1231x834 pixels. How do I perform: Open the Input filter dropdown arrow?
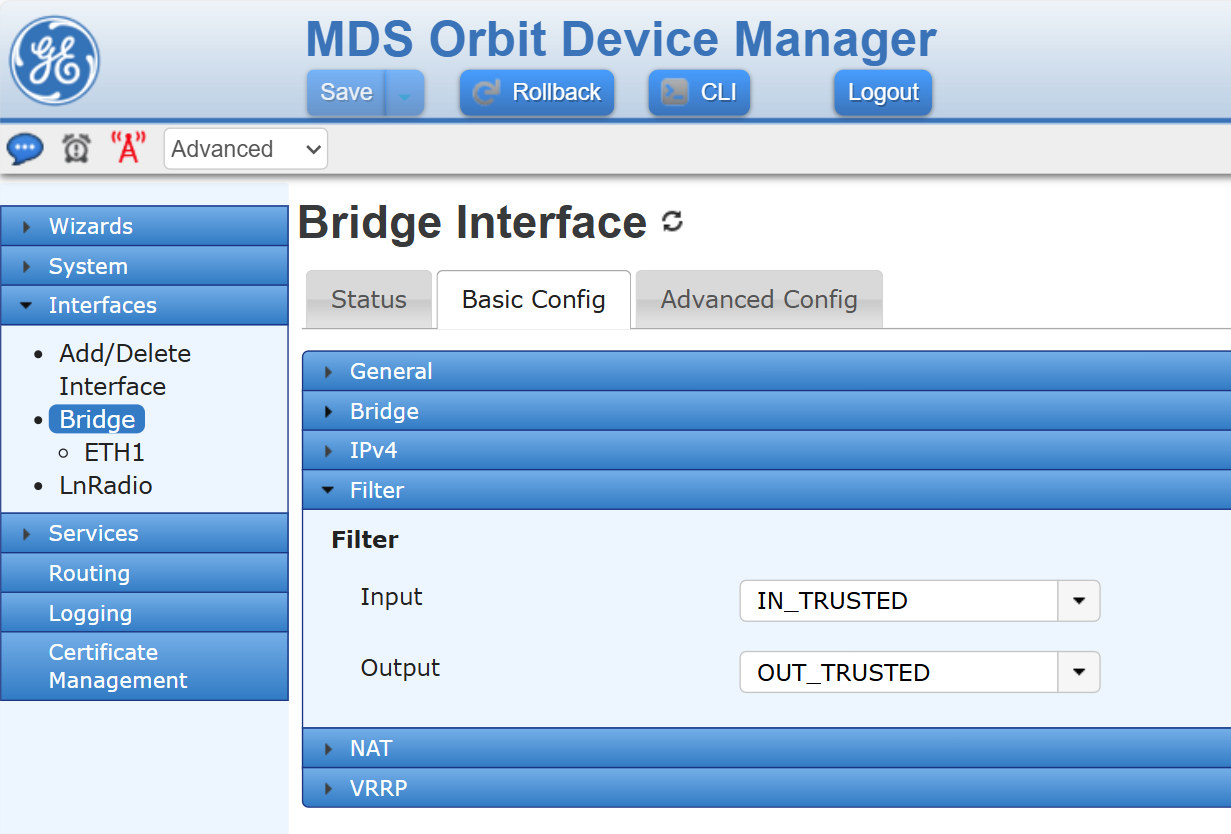click(x=1078, y=601)
